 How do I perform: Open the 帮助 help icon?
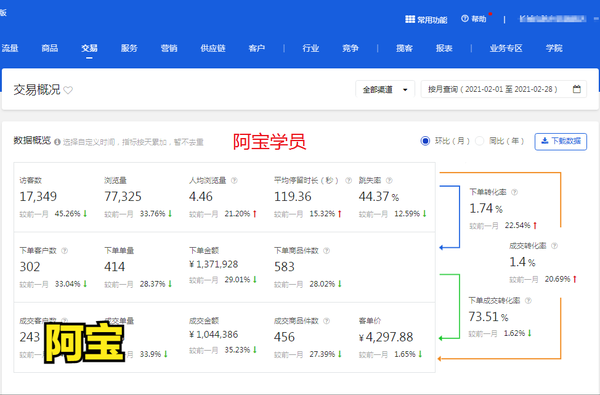[x=465, y=18]
